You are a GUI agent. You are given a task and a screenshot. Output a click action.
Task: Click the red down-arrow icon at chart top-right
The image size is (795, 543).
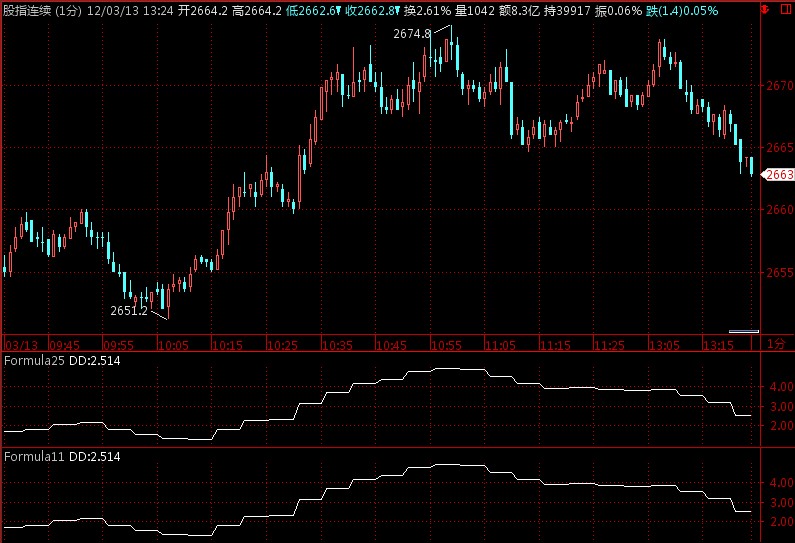coord(766,9)
